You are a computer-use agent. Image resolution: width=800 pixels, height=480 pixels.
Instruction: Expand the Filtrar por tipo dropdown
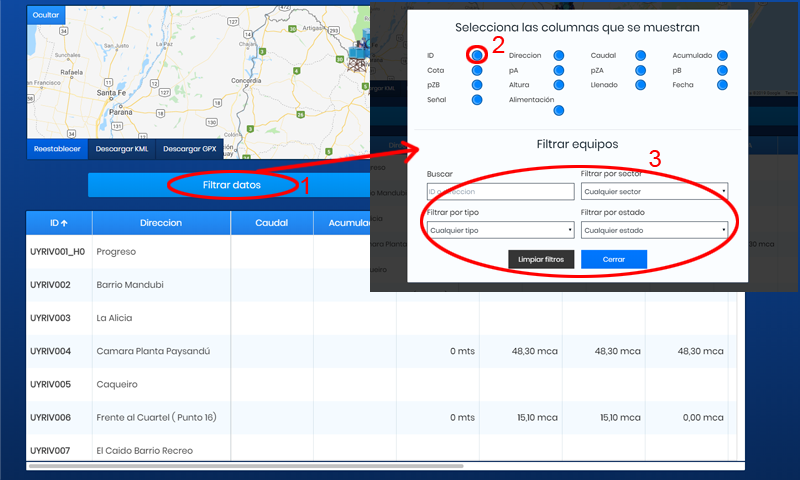click(x=500, y=230)
